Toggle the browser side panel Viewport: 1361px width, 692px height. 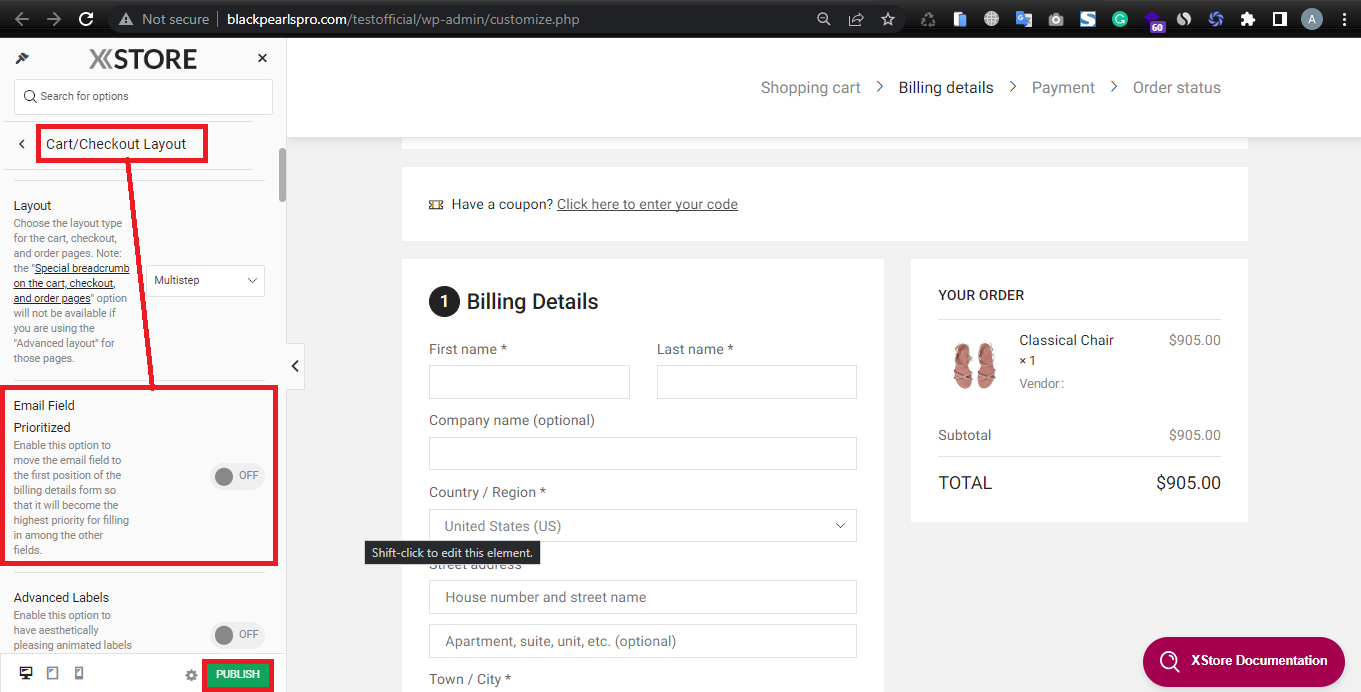(1279, 19)
